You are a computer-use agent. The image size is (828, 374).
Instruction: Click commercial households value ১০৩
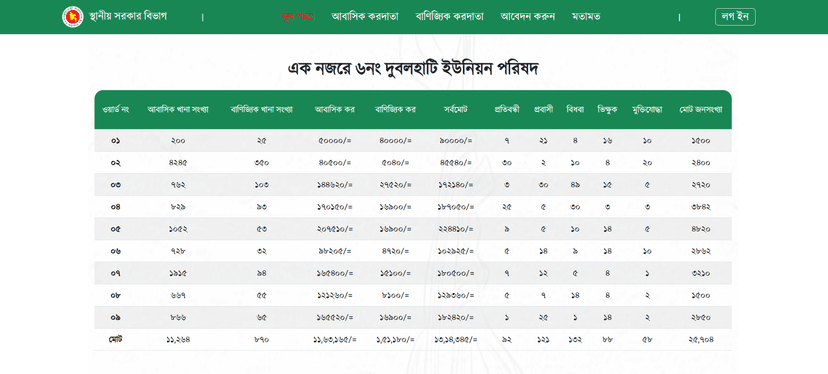click(x=262, y=185)
